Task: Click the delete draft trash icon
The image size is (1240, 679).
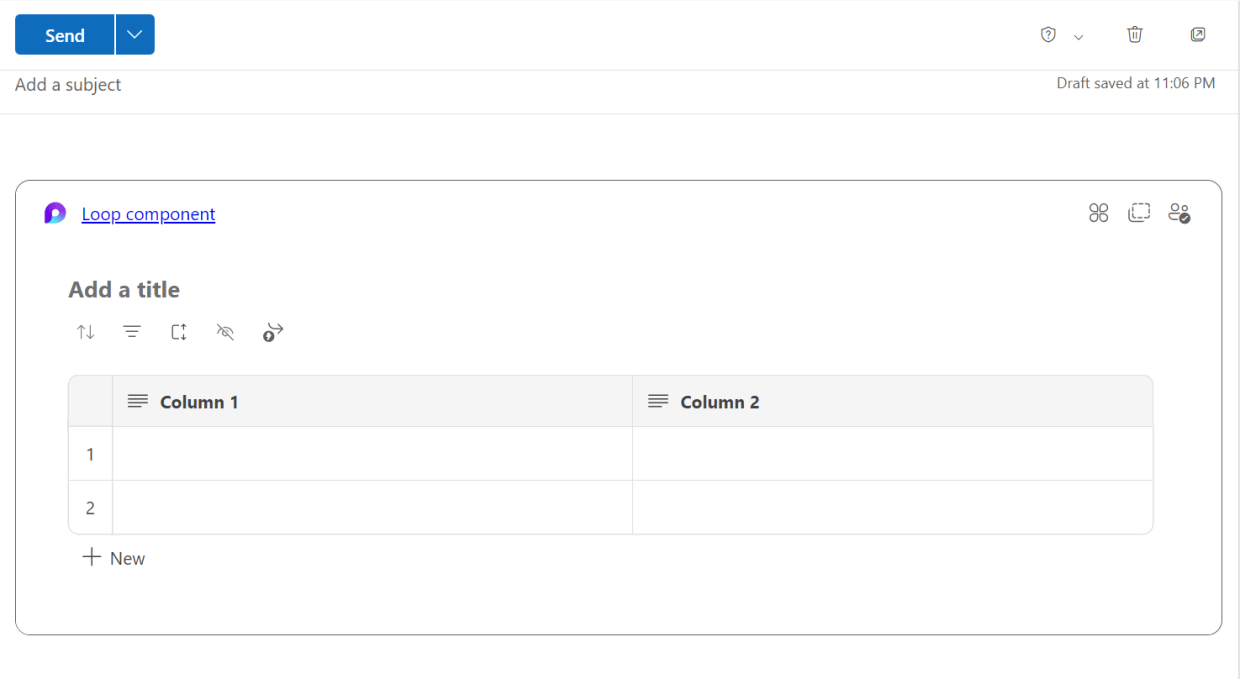Action: [x=1135, y=34]
